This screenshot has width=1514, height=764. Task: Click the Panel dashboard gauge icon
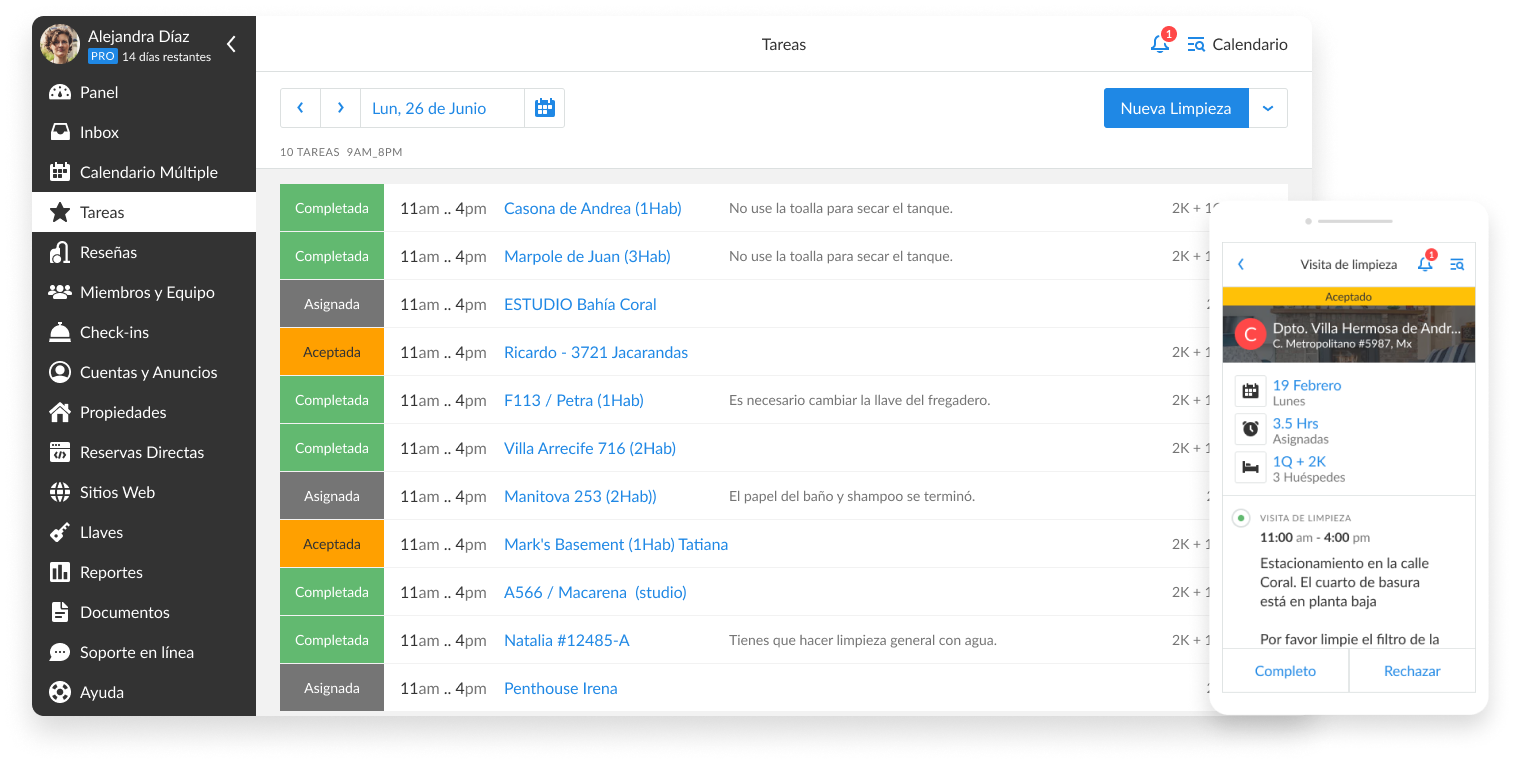(60, 92)
